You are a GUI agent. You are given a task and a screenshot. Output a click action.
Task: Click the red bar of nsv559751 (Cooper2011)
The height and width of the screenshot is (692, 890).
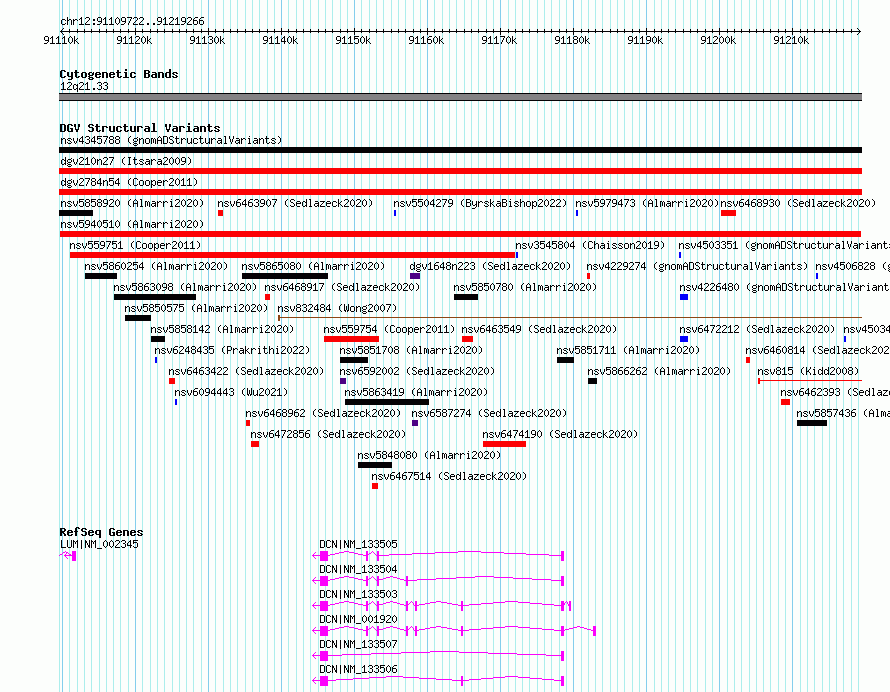pos(292,255)
